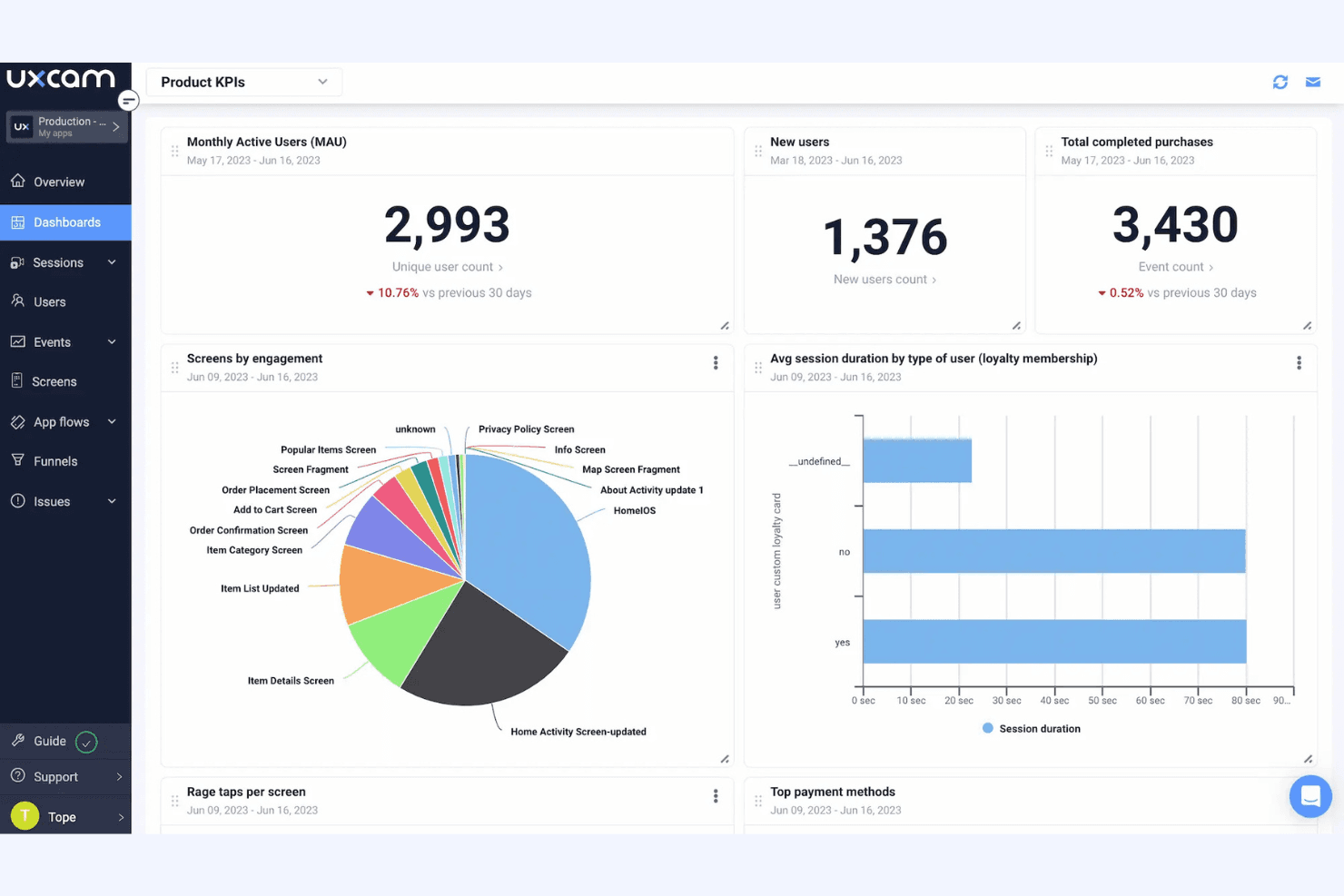Open the New users count link

click(885, 280)
